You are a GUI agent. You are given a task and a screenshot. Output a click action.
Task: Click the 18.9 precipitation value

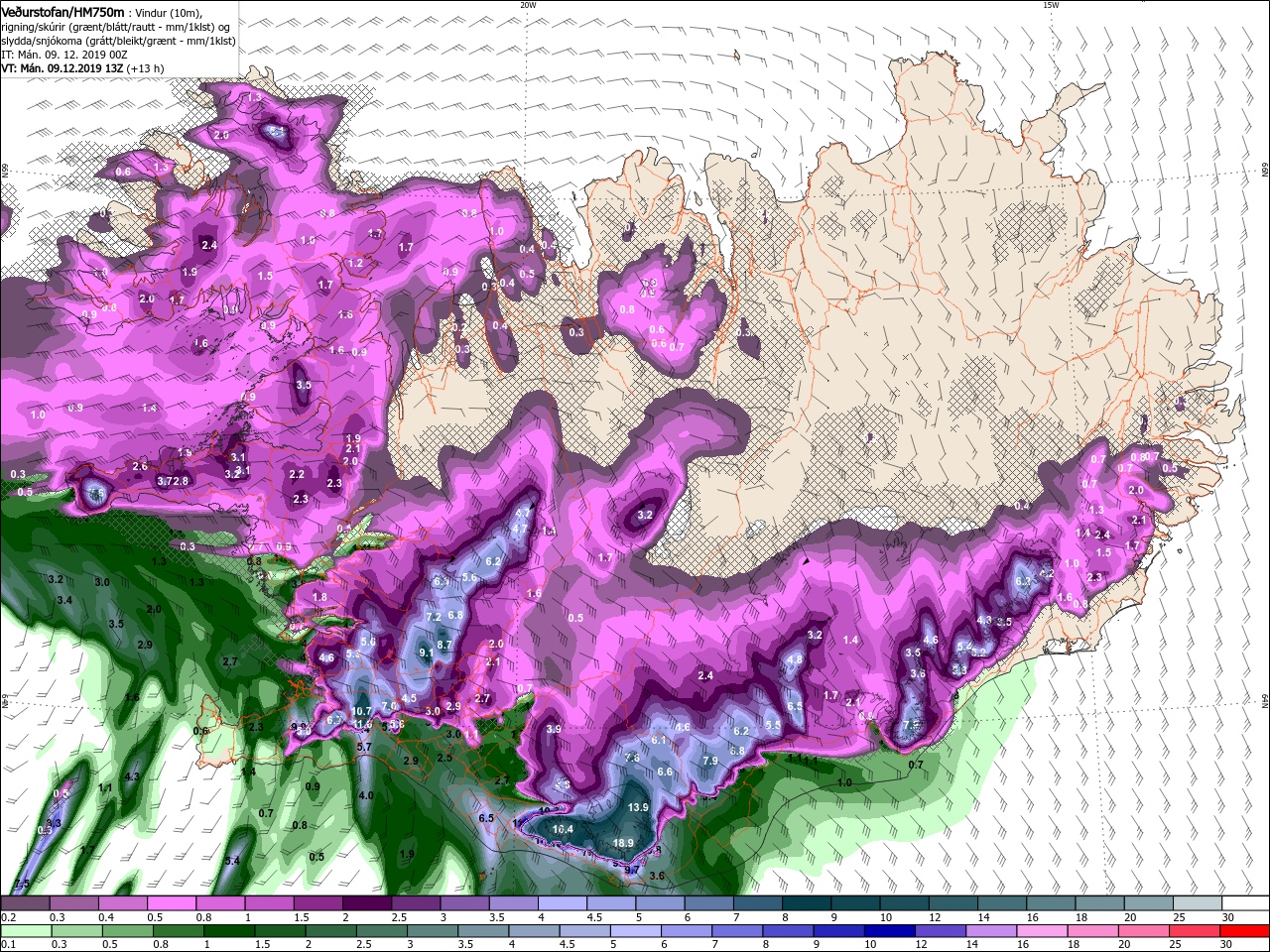coord(623,844)
